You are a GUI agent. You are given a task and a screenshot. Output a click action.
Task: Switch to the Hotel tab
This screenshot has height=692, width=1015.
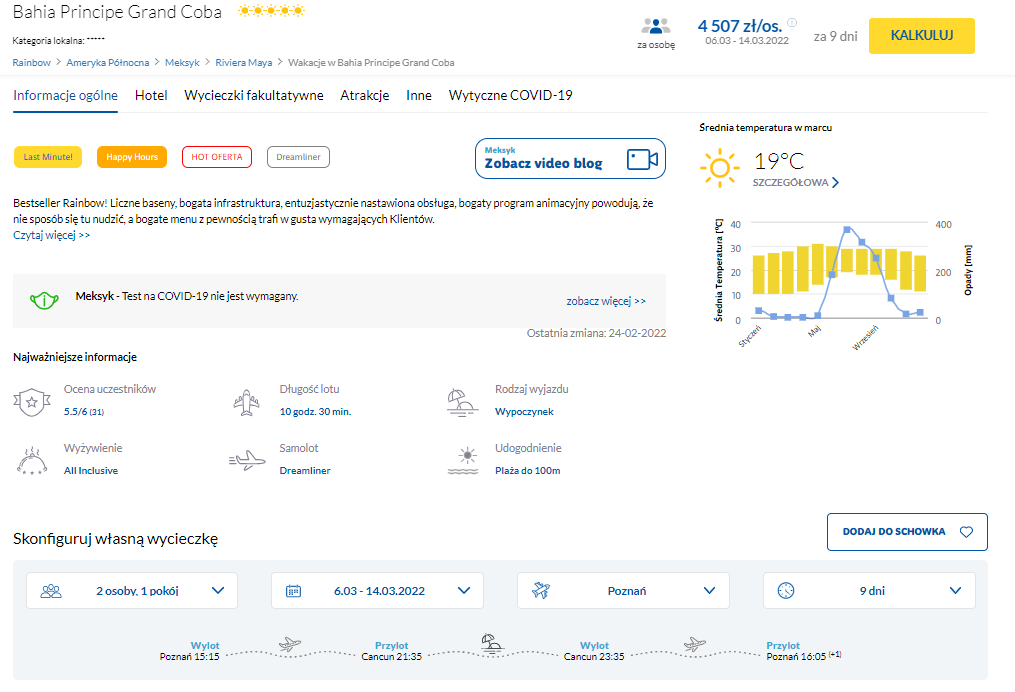(151, 96)
